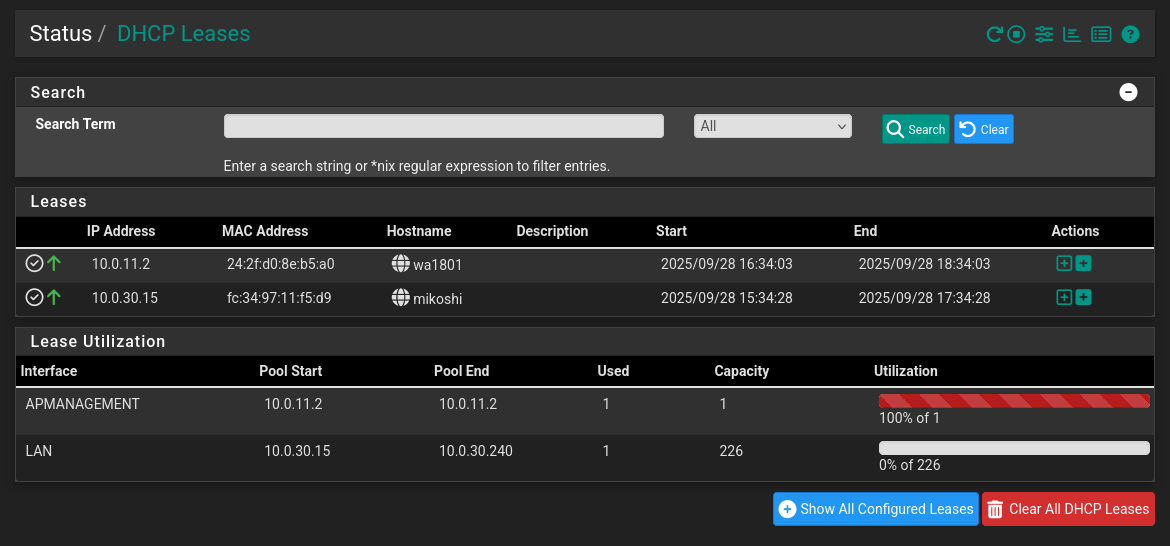This screenshot has width=1170, height=546.
Task: Open related log entries icon
Action: click(x=1101, y=35)
